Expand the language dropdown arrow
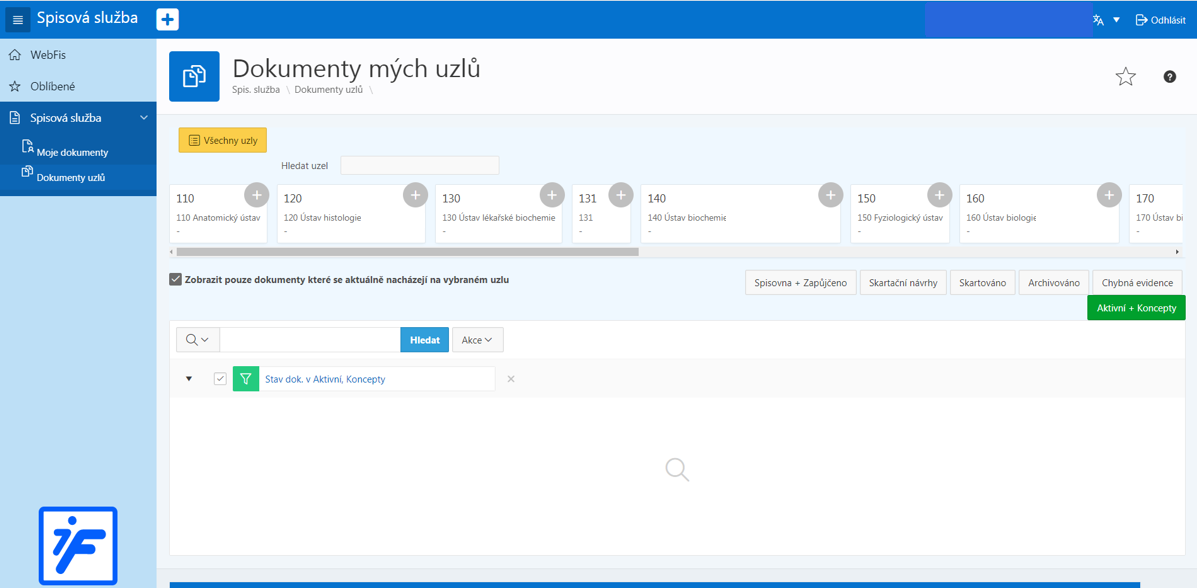 (1116, 20)
